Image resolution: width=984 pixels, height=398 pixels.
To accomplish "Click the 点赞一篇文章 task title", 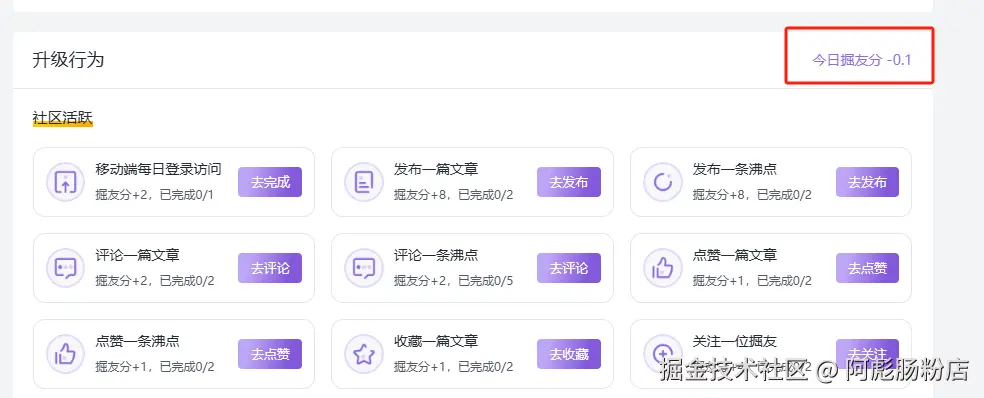I will (735, 255).
